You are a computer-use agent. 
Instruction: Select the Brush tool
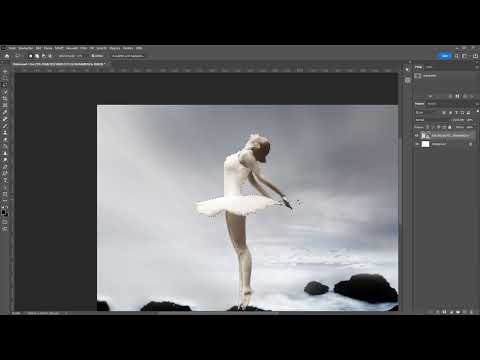tap(5, 126)
